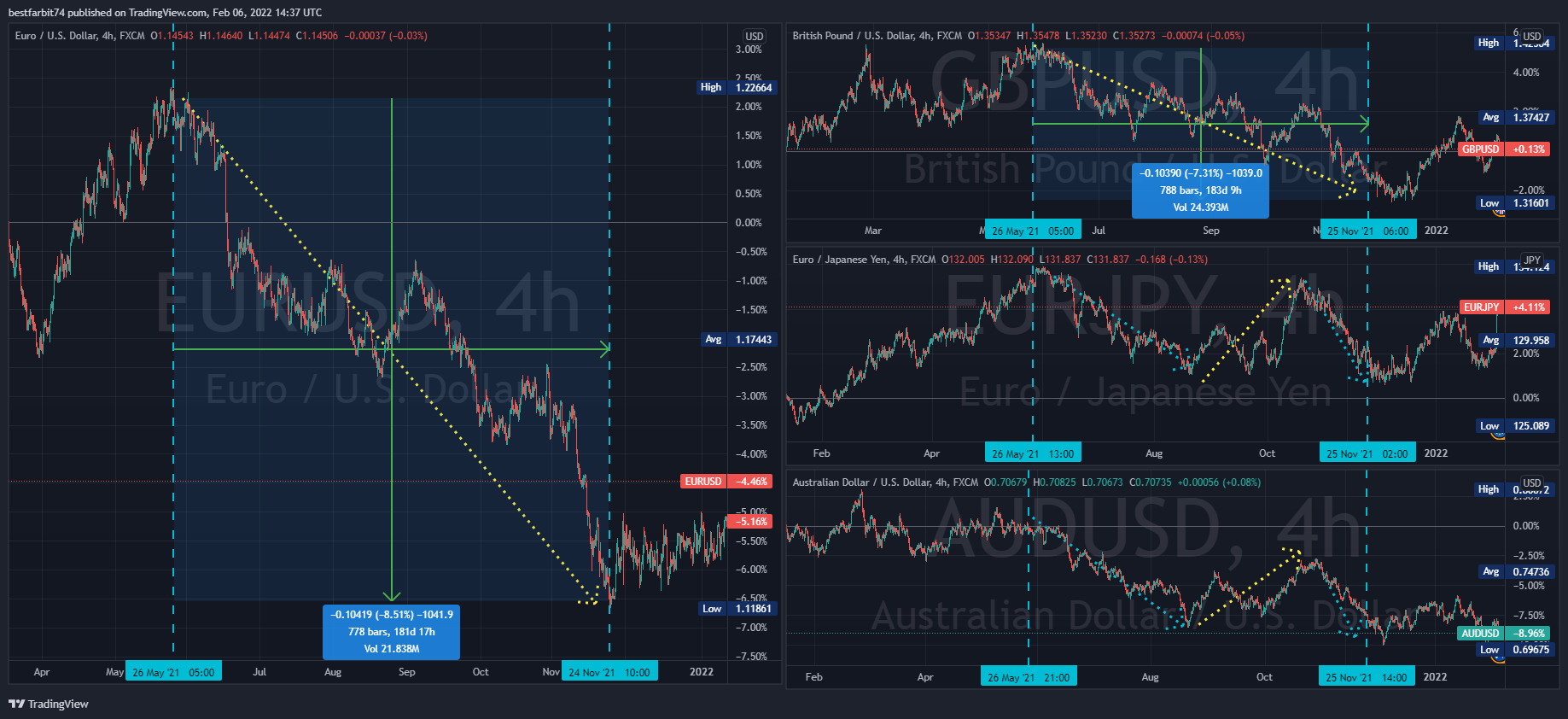Click the EUR/USD close value C1.14506

point(317,36)
